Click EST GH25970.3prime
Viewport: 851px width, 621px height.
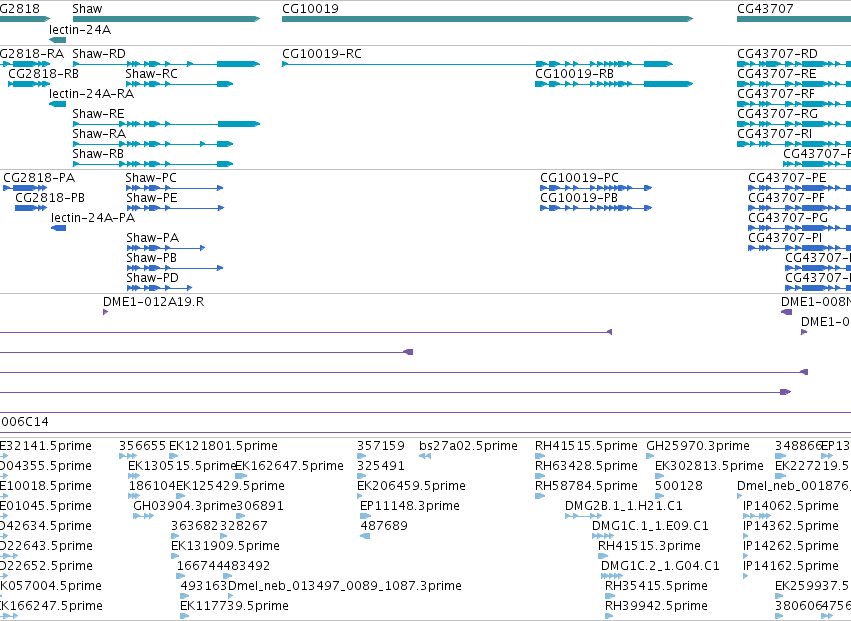click(x=698, y=446)
